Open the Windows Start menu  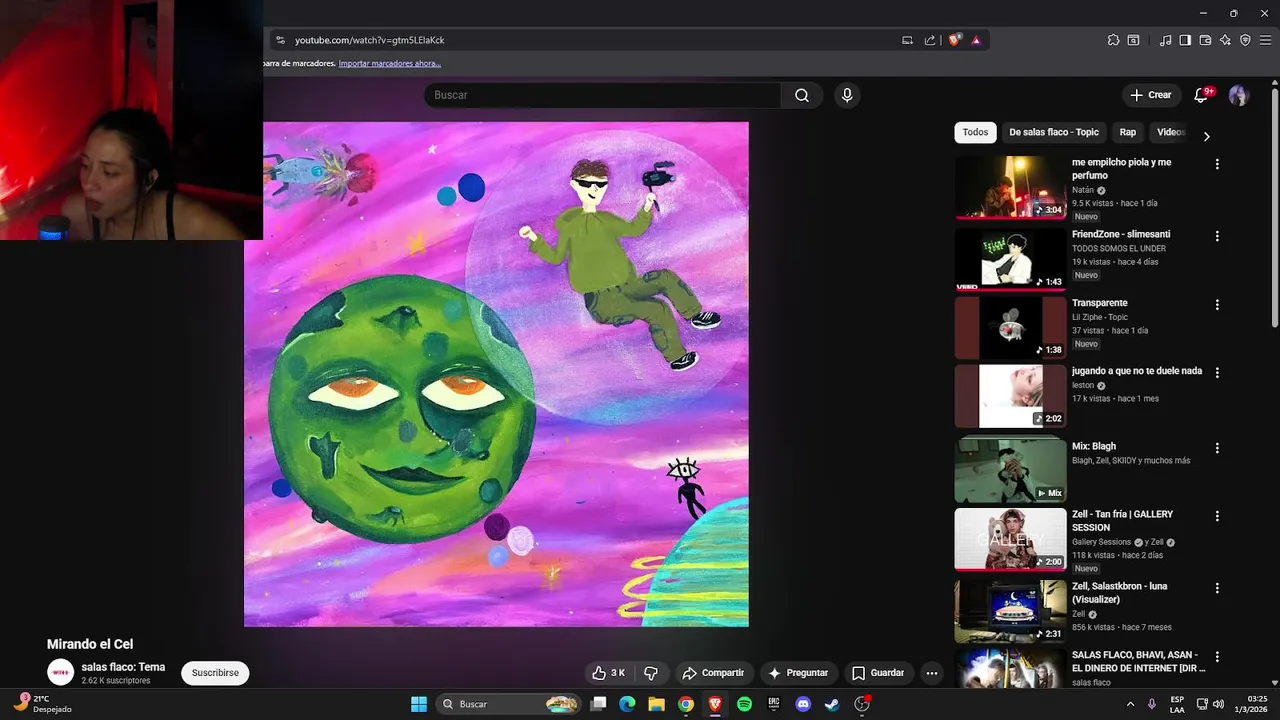[x=419, y=704]
